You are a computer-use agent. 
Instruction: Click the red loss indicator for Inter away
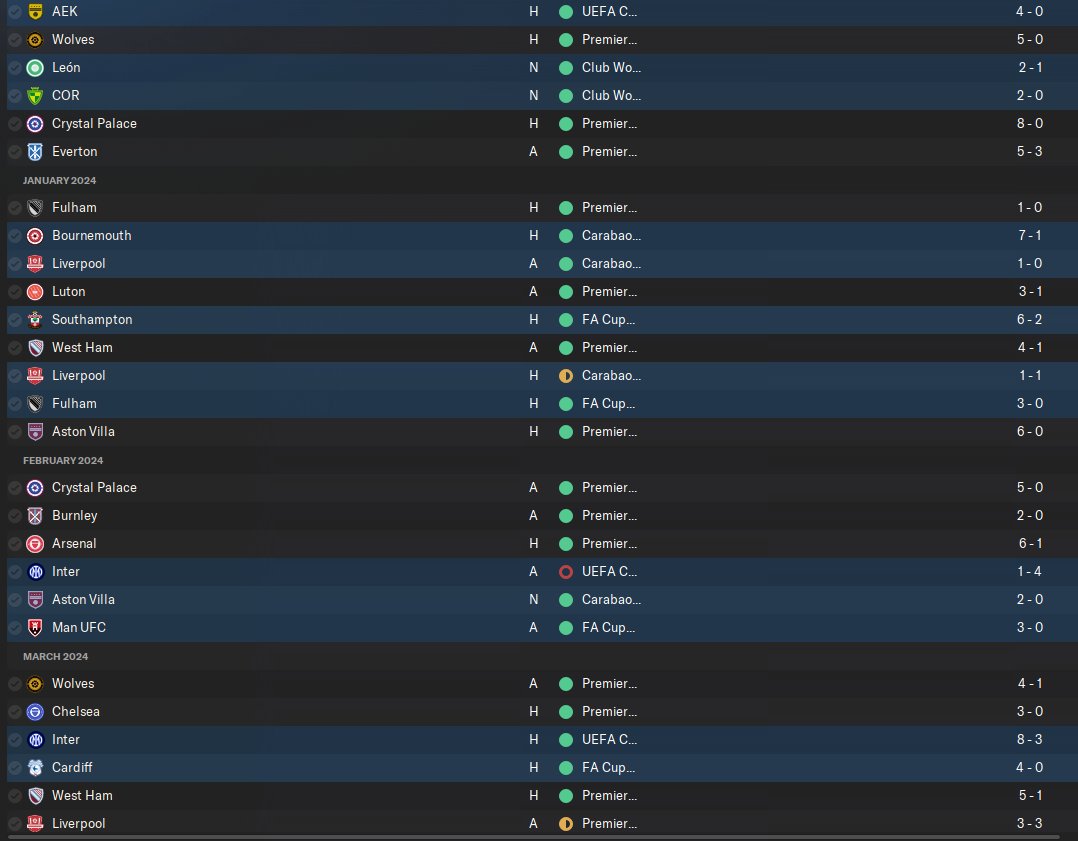coord(566,572)
